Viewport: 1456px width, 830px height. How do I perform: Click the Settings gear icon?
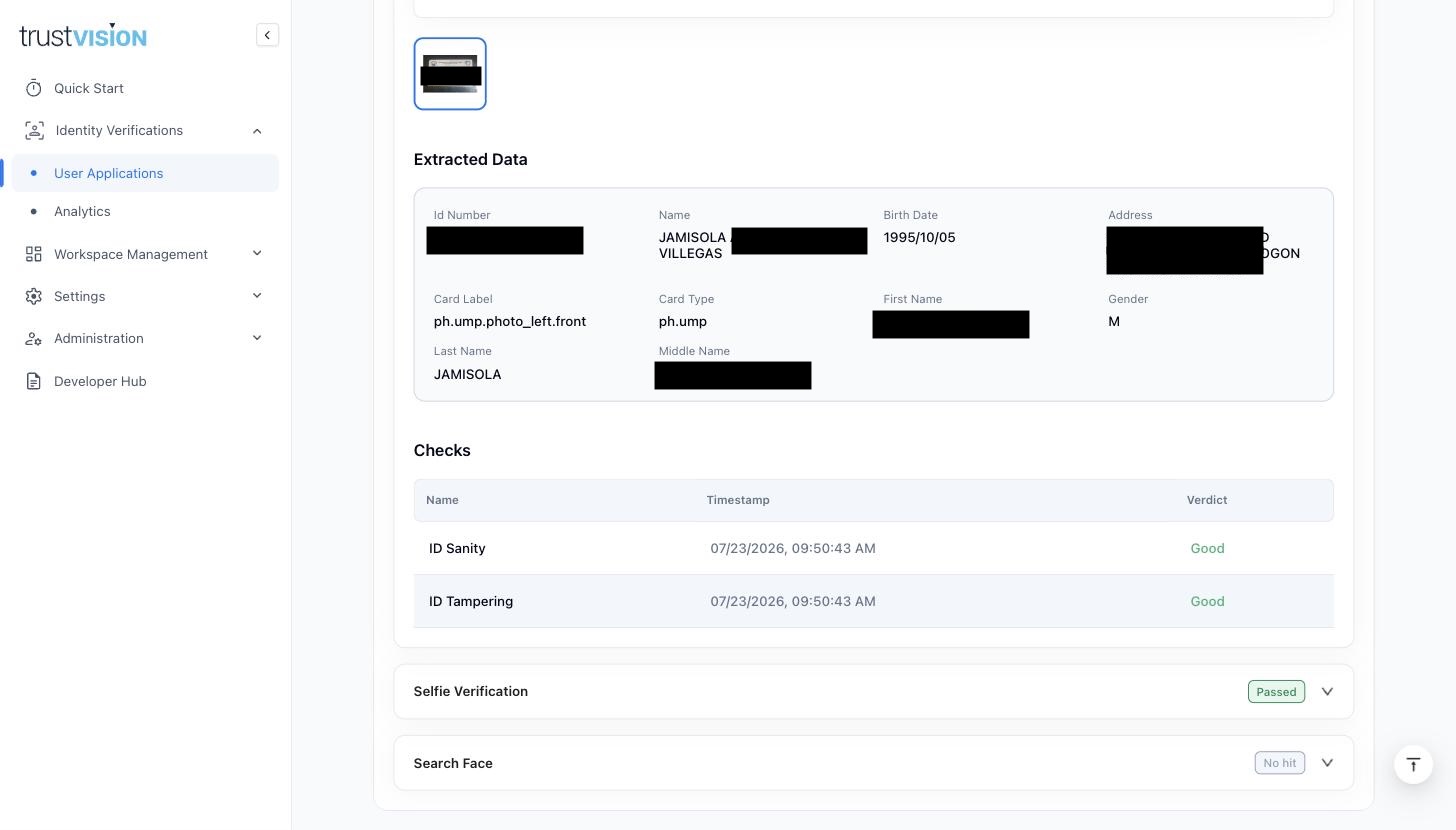coord(34,296)
